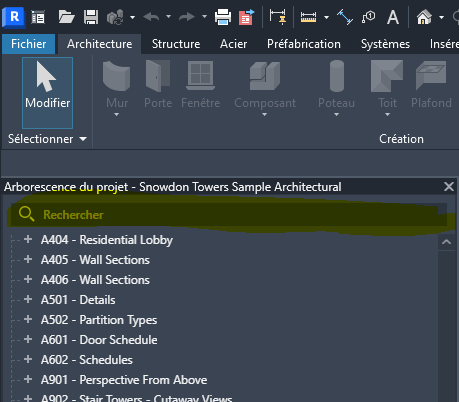Click the blue diagonal dimension icon
This screenshot has width=459, height=402.
tap(345, 17)
